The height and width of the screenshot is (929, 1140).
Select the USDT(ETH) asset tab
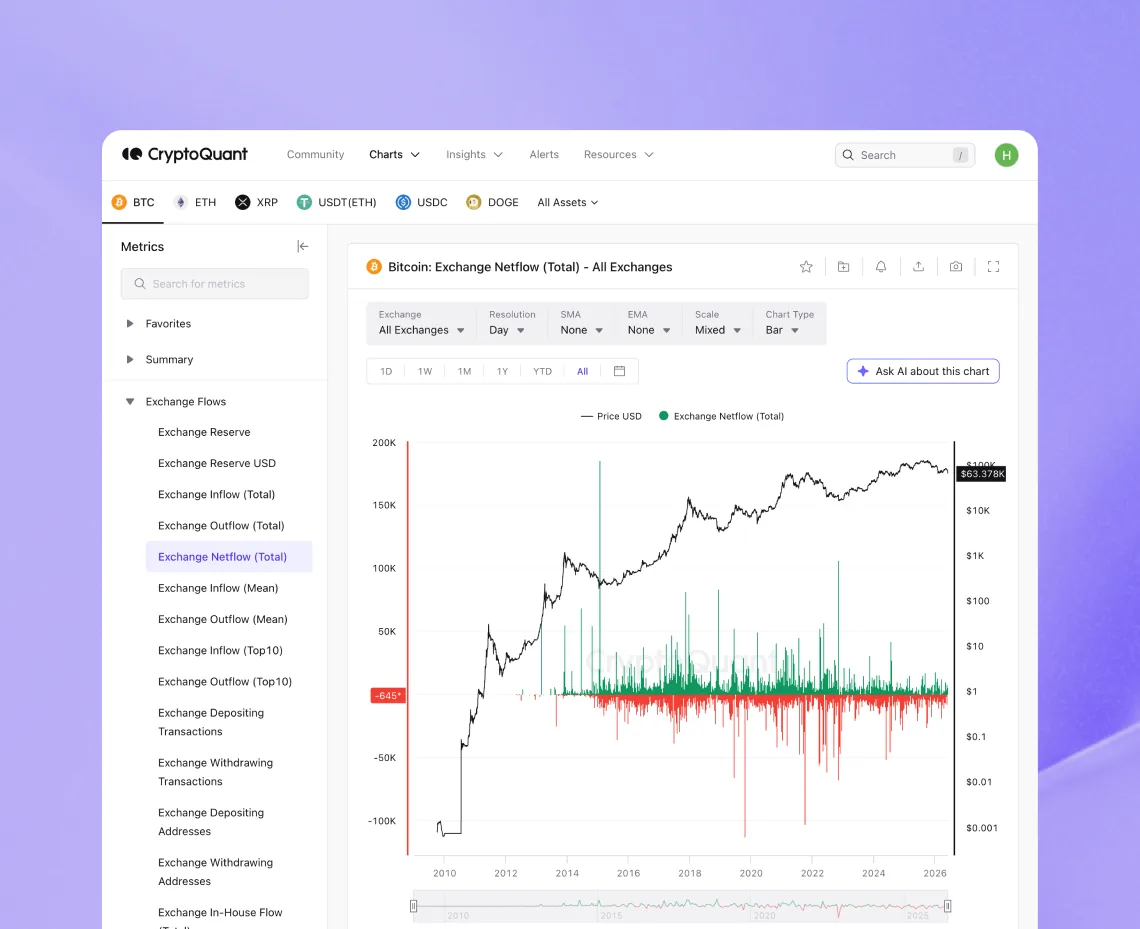point(337,202)
